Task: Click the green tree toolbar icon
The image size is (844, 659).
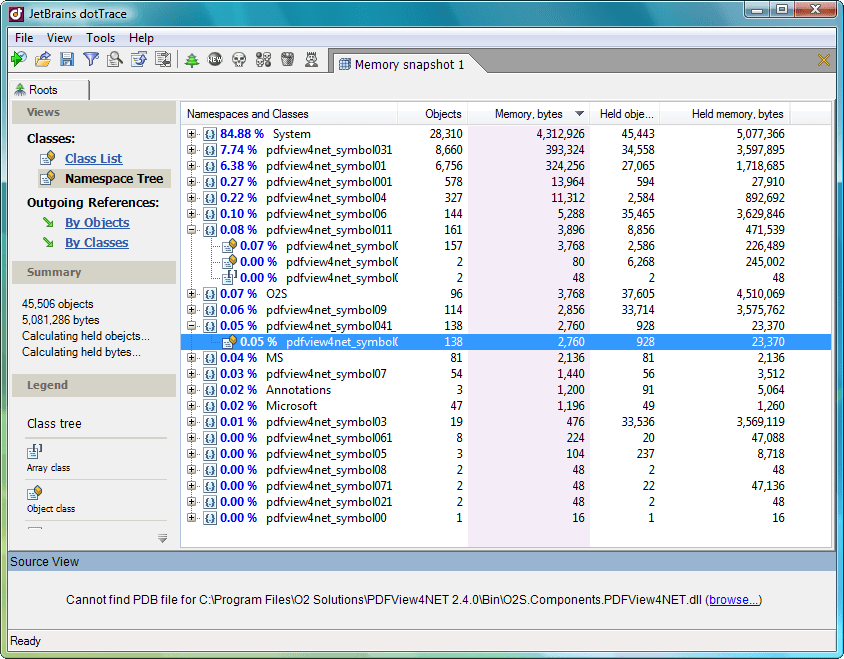Action: 192,60
